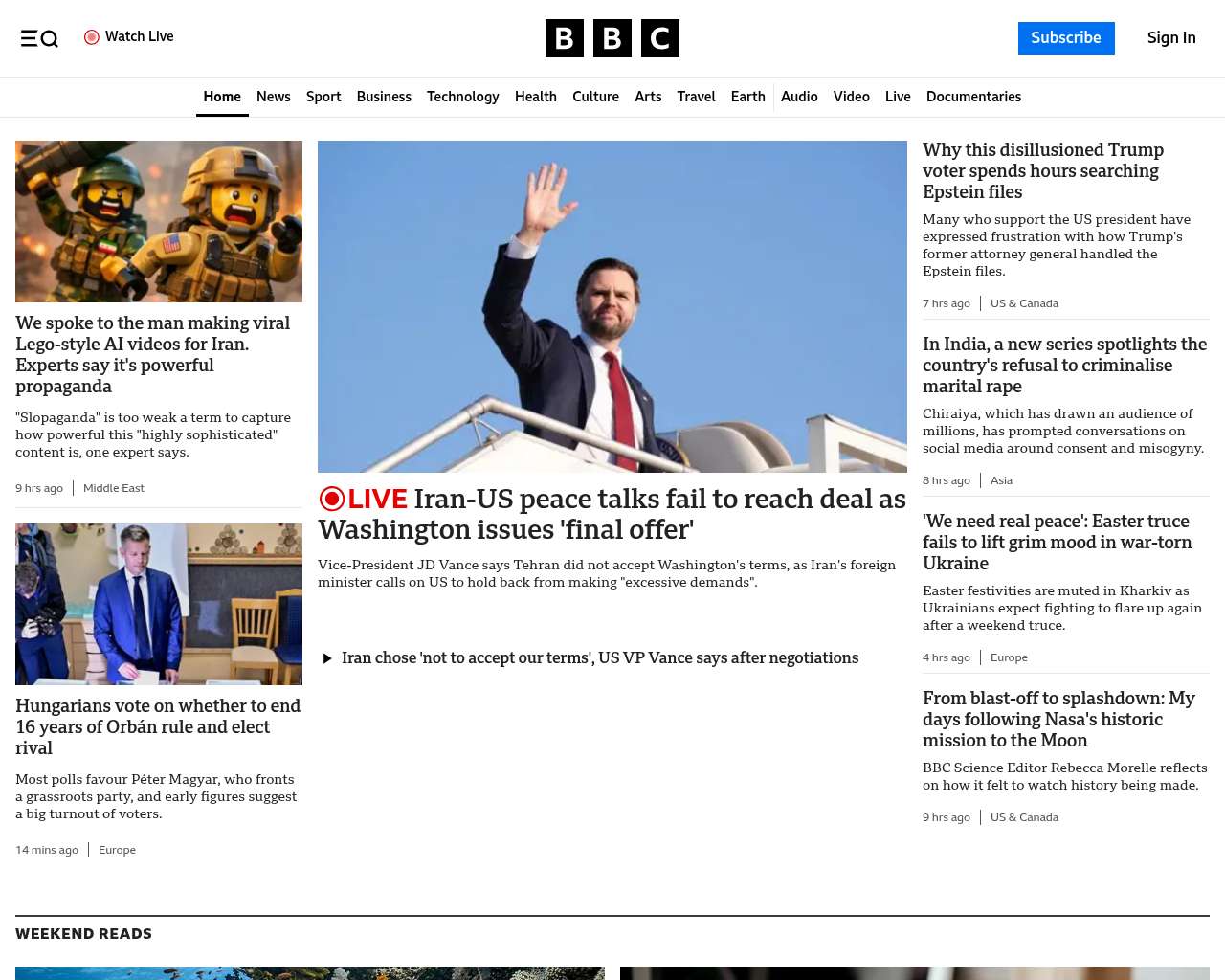Click the red Watch Live indicator icon
This screenshot has height=980, width=1225.
click(92, 37)
